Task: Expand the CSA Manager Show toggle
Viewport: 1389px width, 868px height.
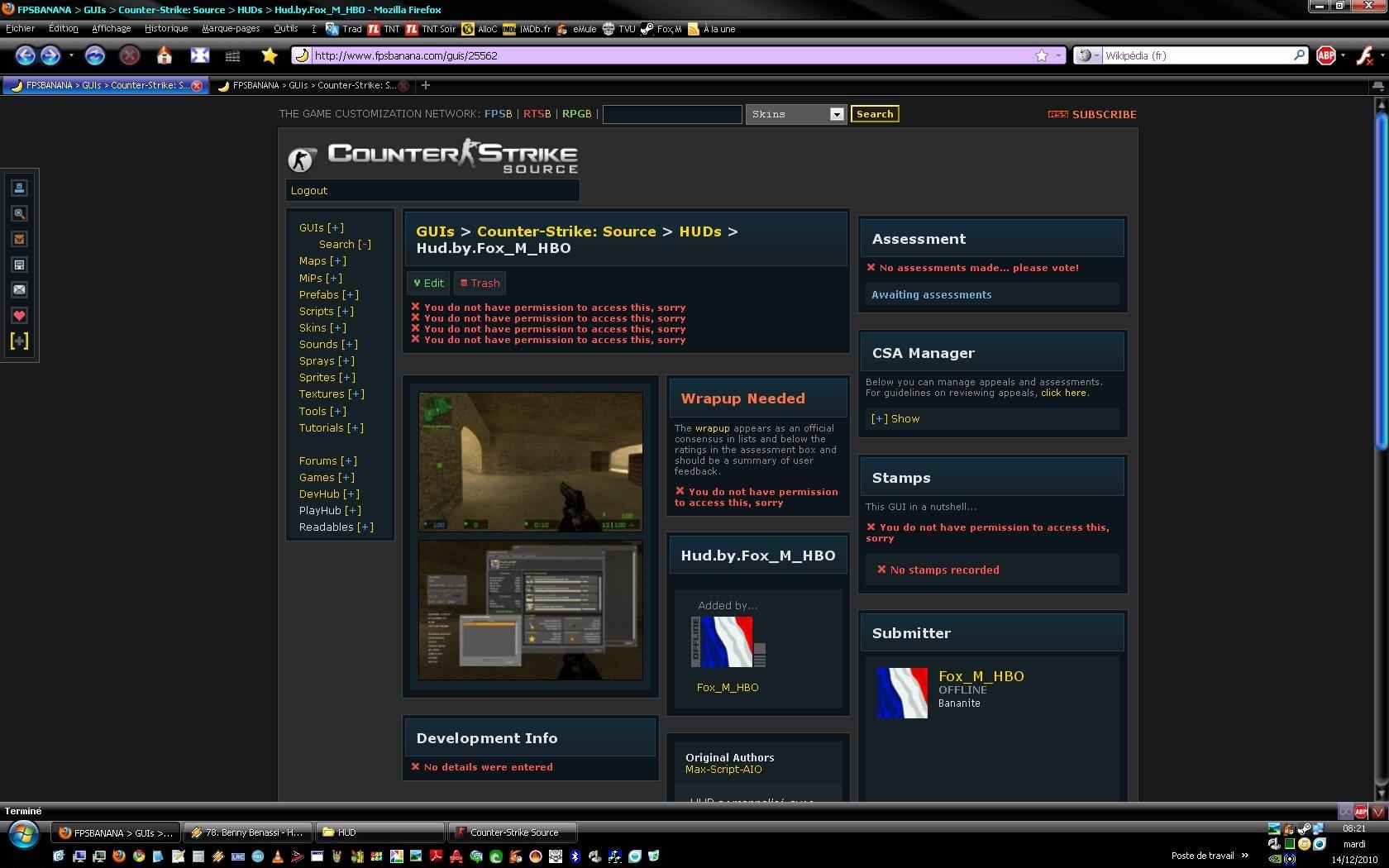Action: pos(895,418)
